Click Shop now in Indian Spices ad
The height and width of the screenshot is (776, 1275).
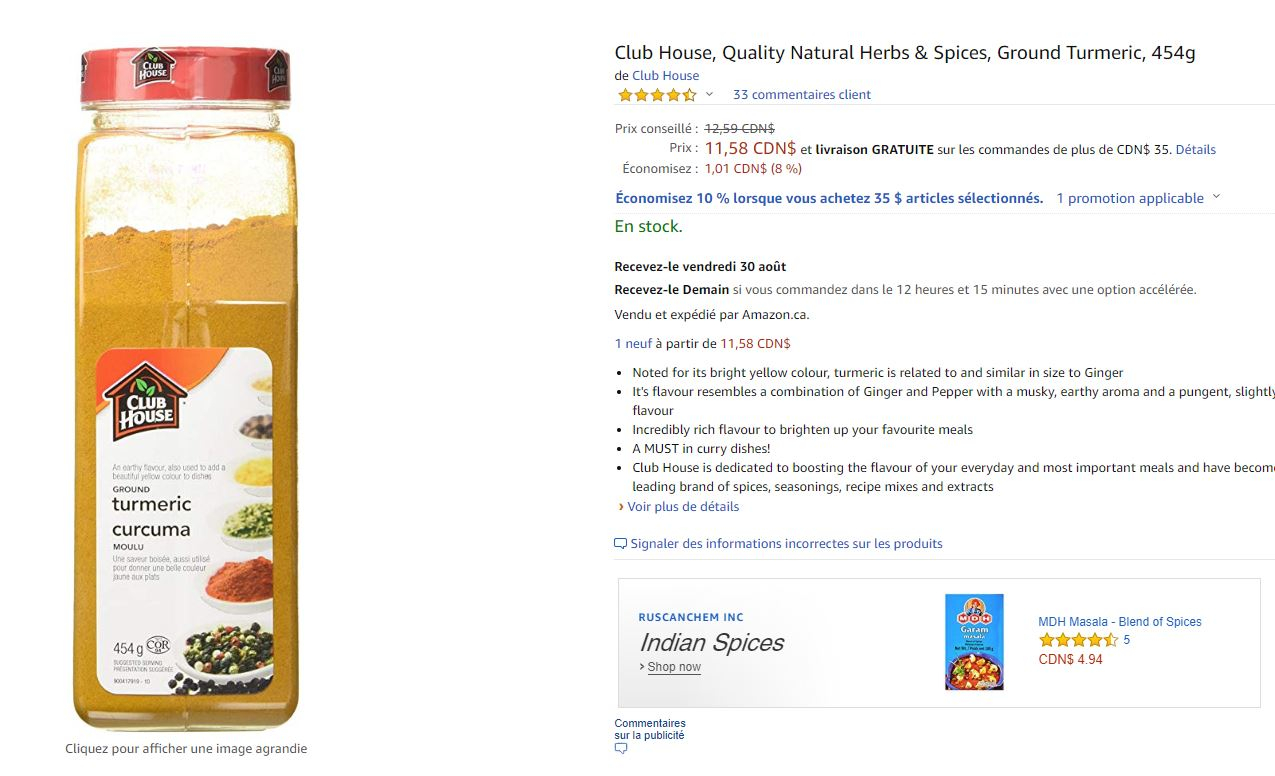[x=674, y=667]
